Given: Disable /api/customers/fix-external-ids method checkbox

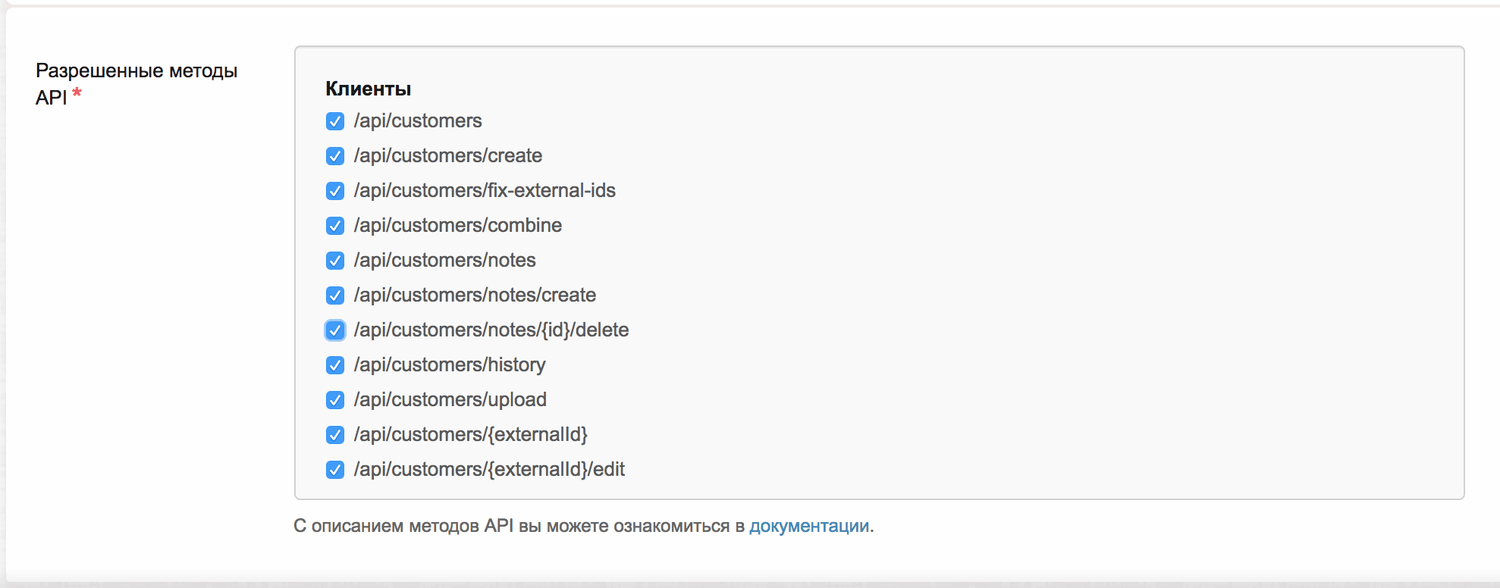Looking at the screenshot, I should [x=335, y=191].
